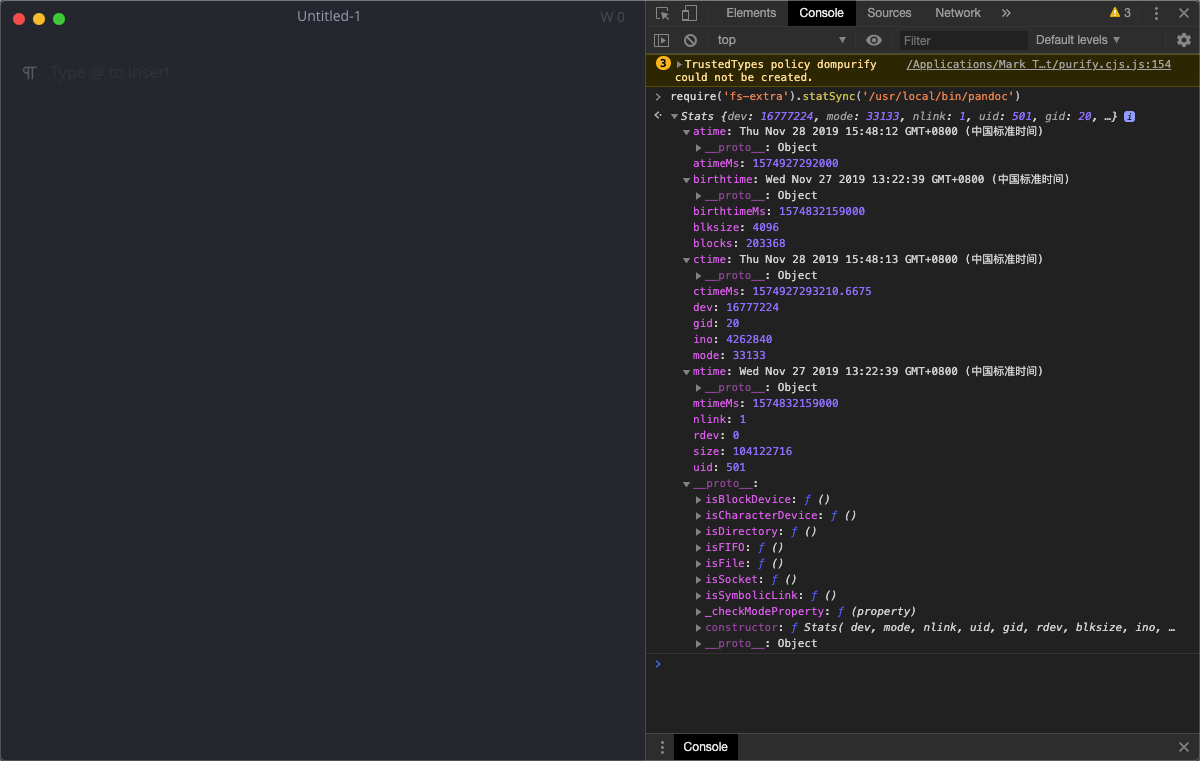Switch to the Elements tab
1200x761 pixels.
pyautogui.click(x=750, y=13)
